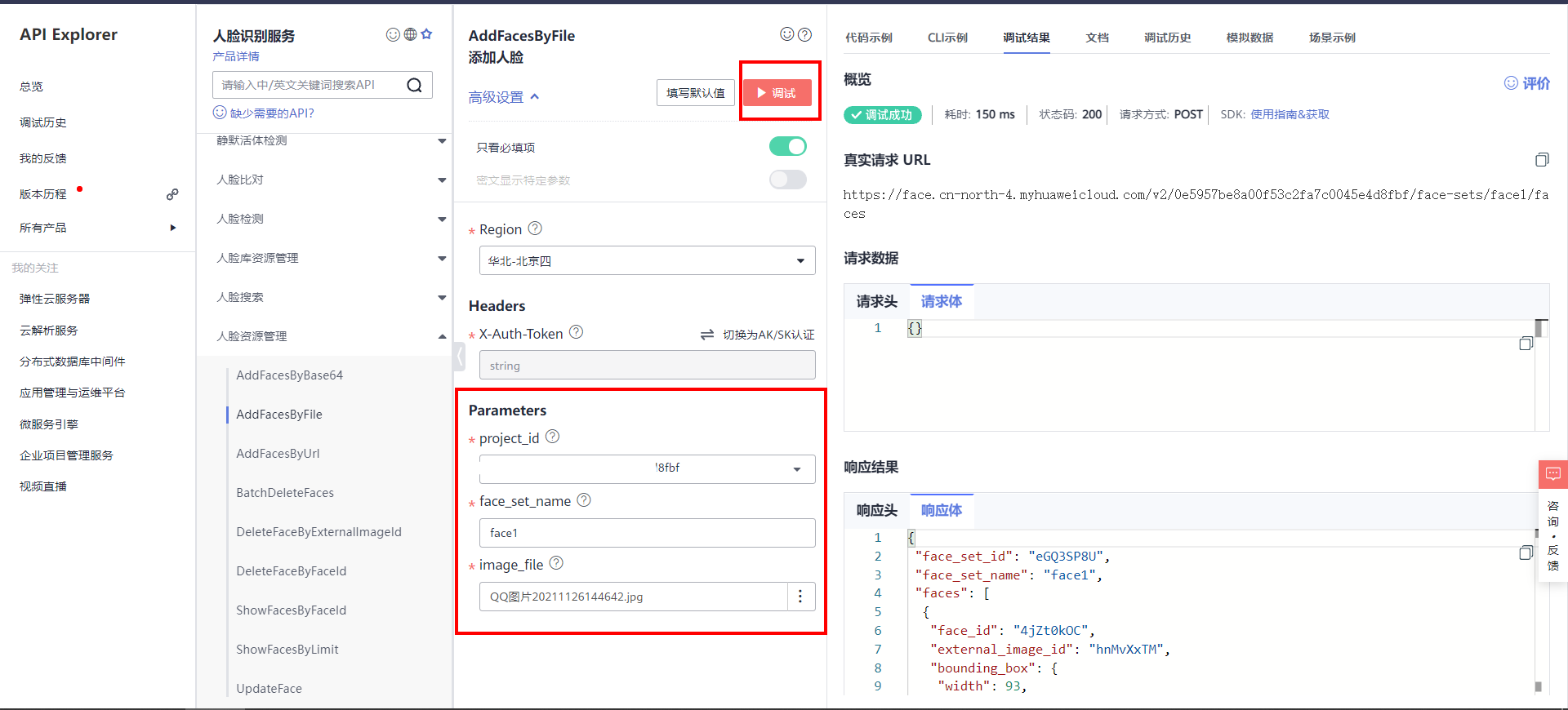Click the 评价 smiley rating link
Viewport: 1568px width, 710px height.
pyautogui.click(x=1527, y=83)
